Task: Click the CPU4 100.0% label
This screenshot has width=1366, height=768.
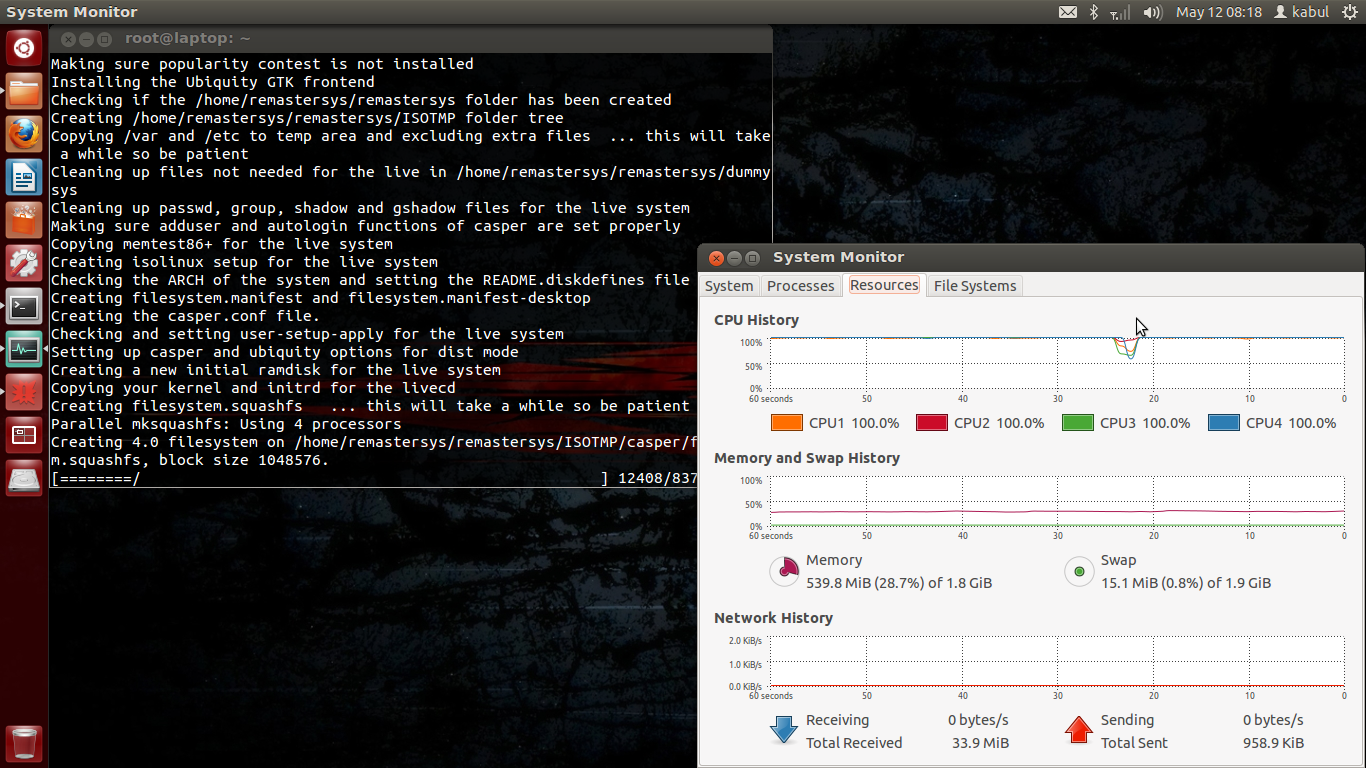Action: point(1291,423)
